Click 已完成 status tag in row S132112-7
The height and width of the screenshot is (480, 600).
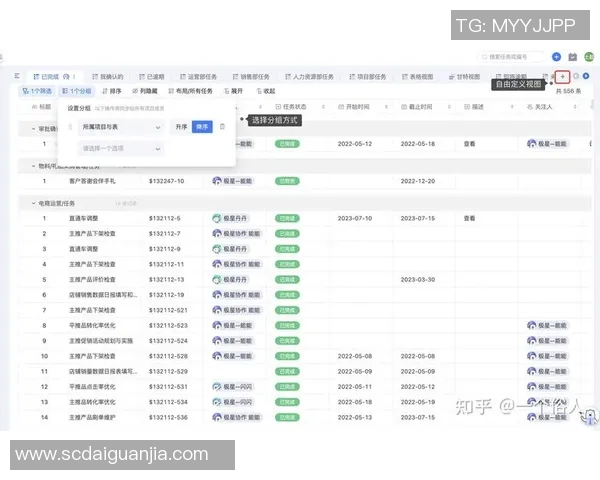(x=287, y=233)
